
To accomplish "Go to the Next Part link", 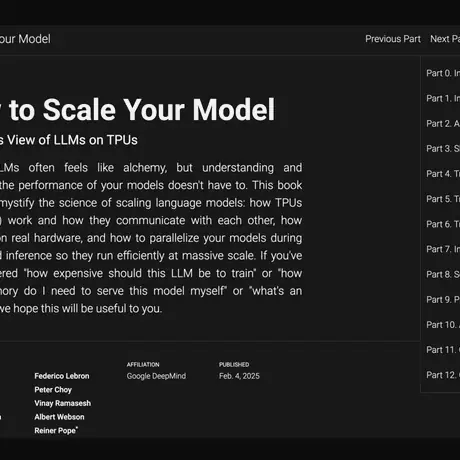I will click(445, 39).
